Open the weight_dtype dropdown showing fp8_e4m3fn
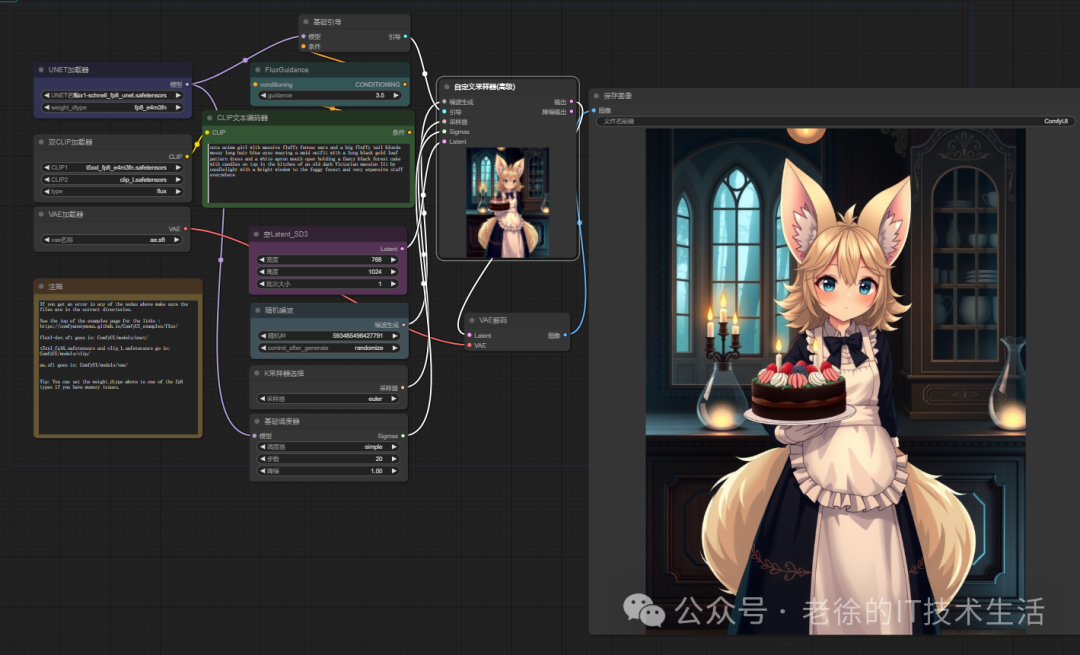Screen dimensions: 1080x655 [x=112, y=107]
